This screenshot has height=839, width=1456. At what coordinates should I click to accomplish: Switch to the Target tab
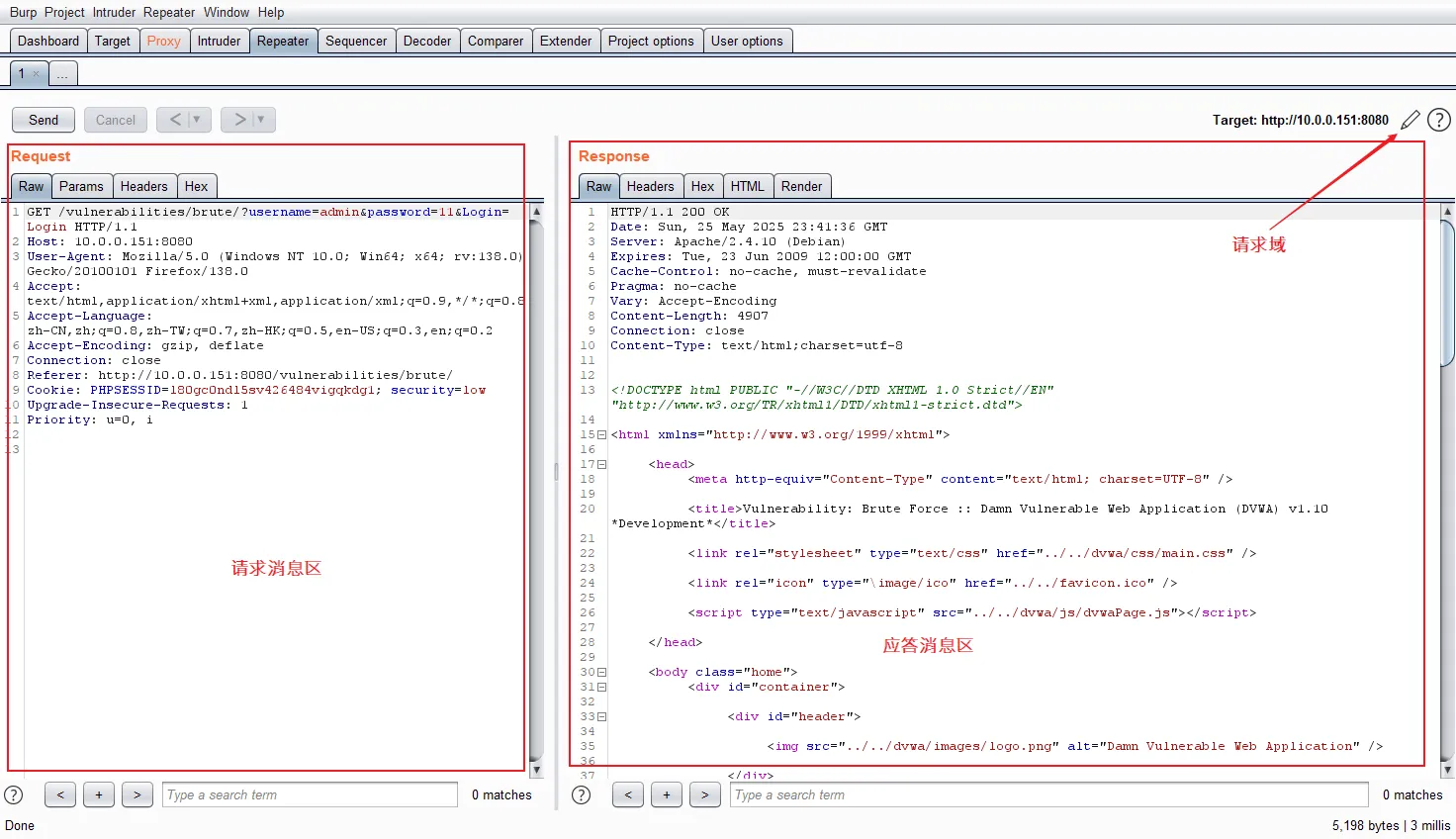113,41
